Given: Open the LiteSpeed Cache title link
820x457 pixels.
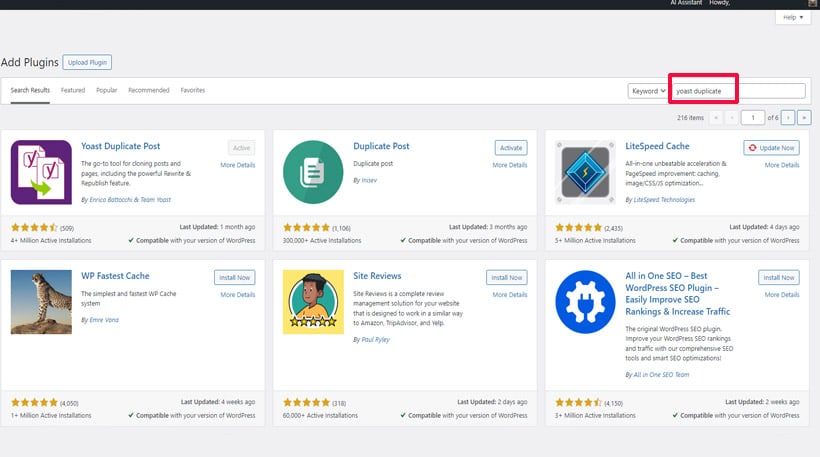Looking at the screenshot, I should pyautogui.click(x=657, y=146).
